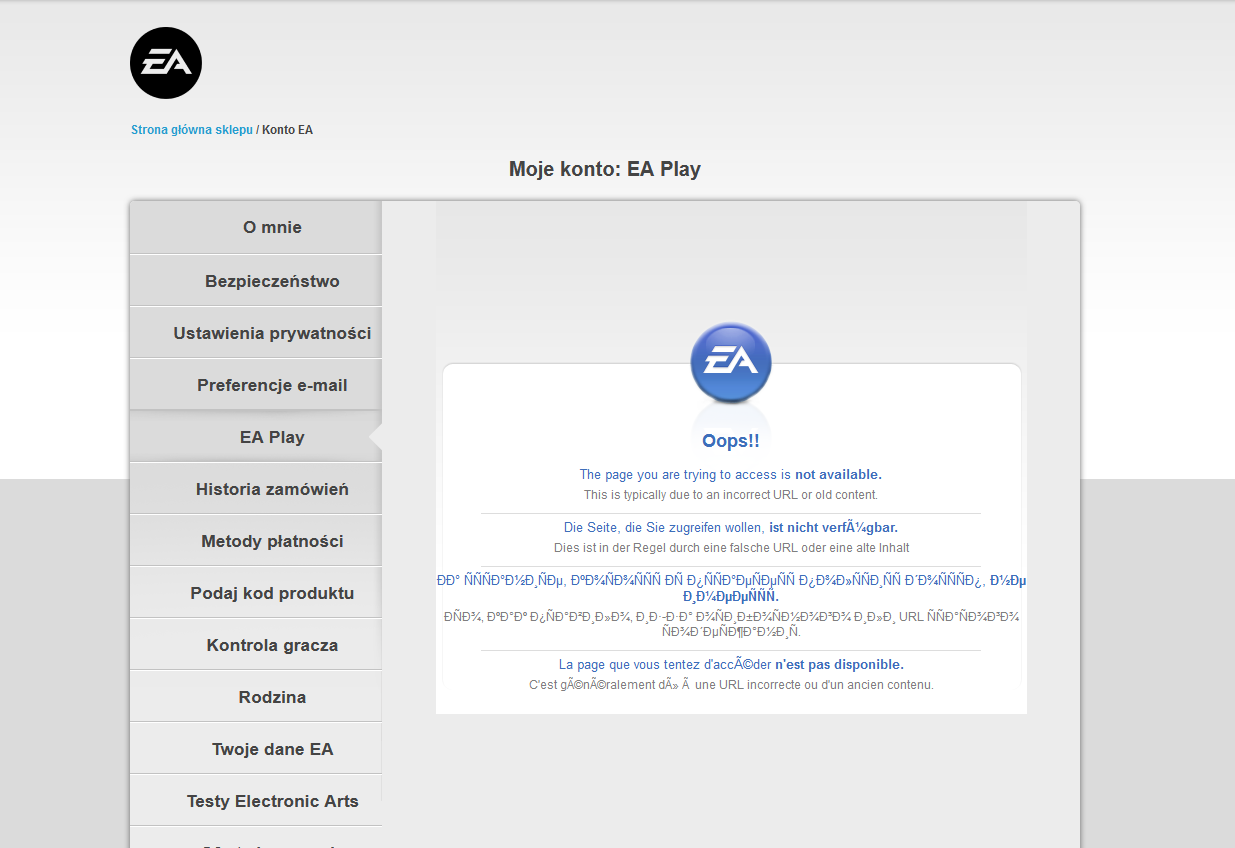Click the Konto EA breadcrumb text

click(x=287, y=130)
